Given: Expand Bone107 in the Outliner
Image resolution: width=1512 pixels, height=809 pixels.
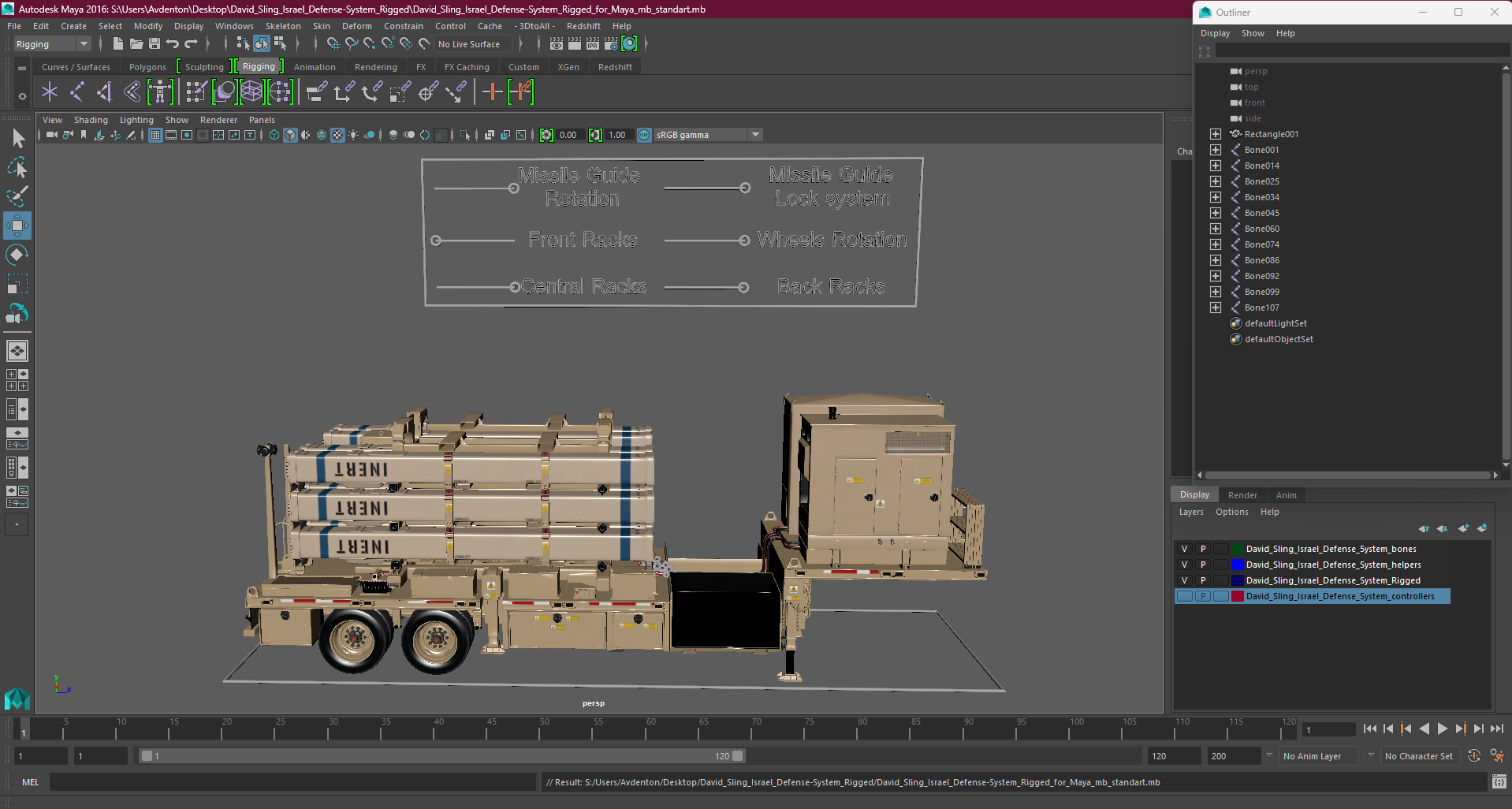Looking at the screenshot, I should tap(1216, 308).
